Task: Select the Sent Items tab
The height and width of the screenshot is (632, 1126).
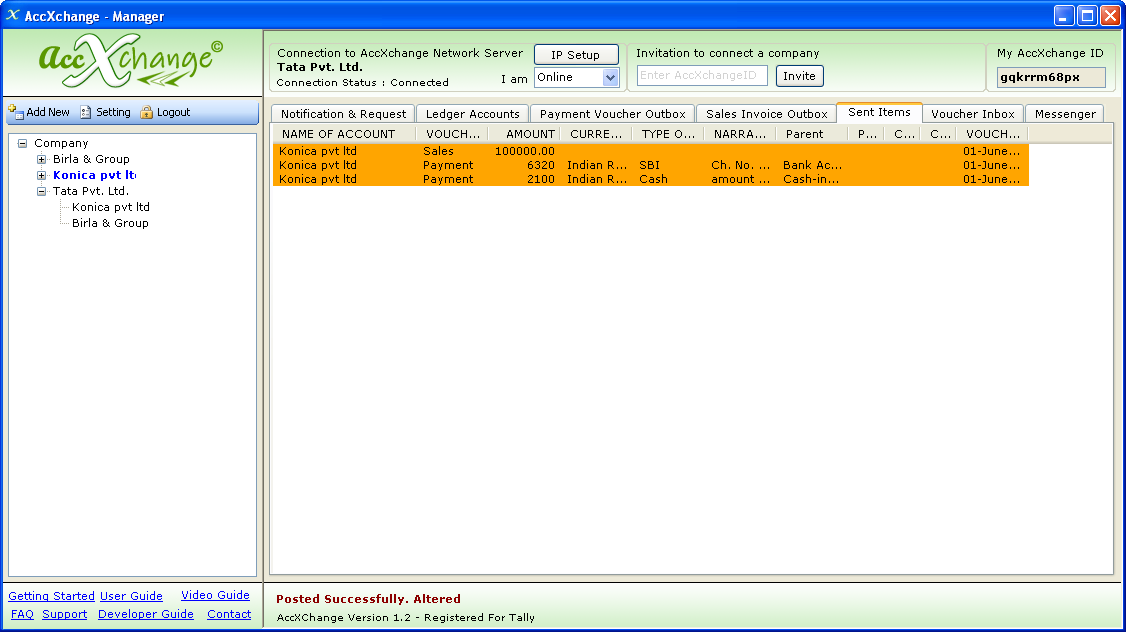Action: tap(879, 112)
